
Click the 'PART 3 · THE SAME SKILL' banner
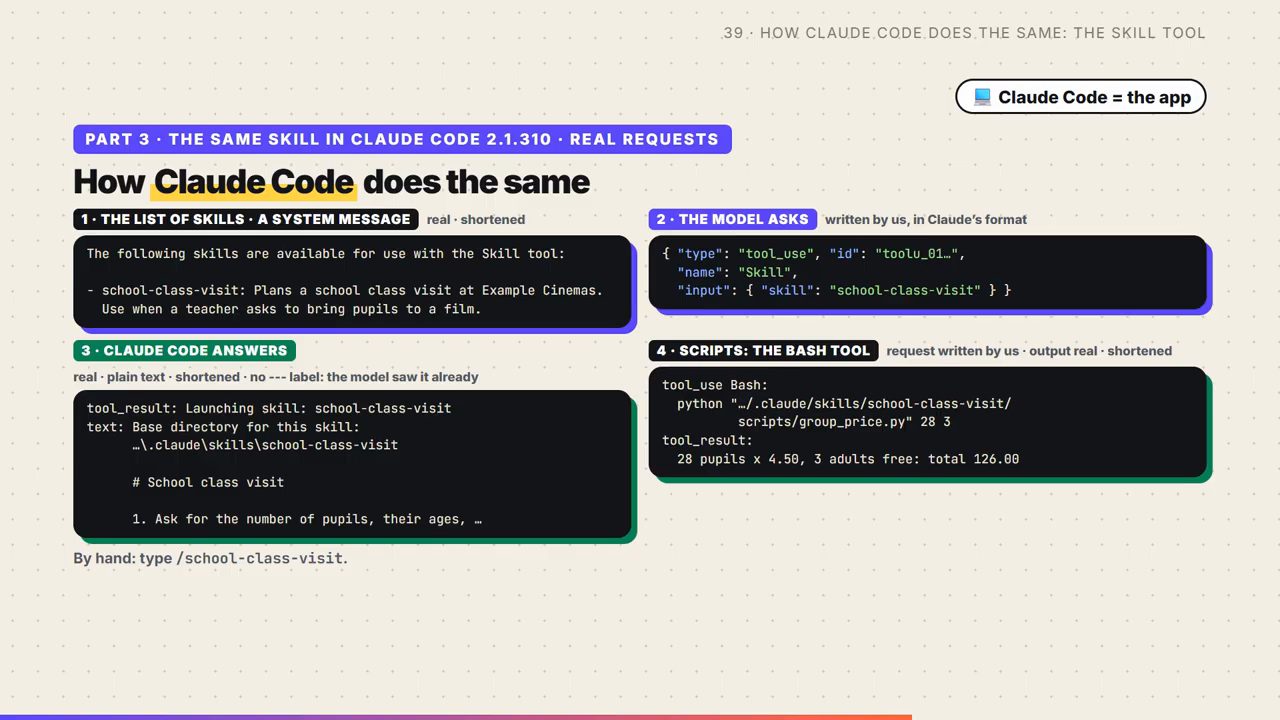coord(402,139)
